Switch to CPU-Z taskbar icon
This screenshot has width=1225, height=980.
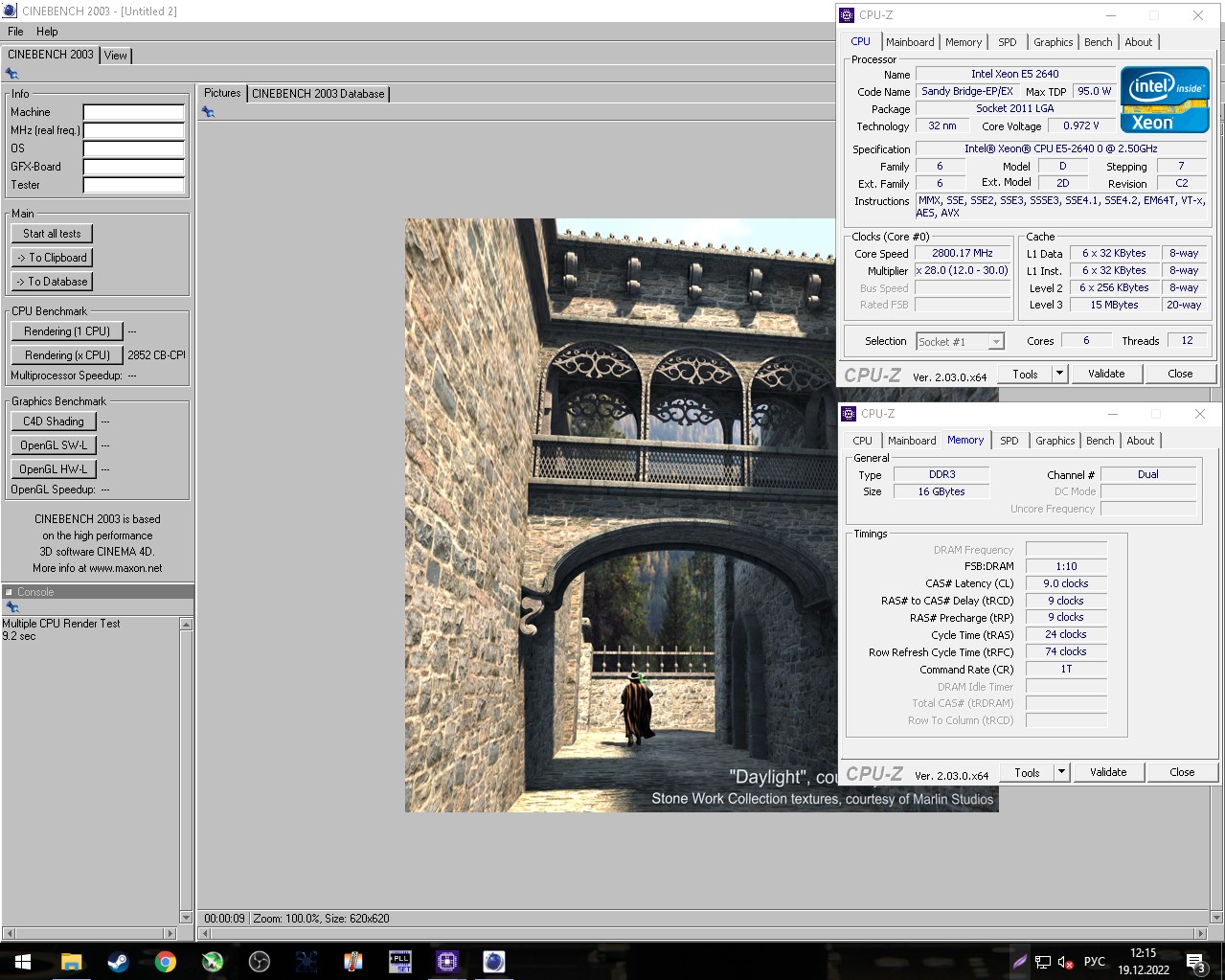pyautogui.click(x=446, y=962)
